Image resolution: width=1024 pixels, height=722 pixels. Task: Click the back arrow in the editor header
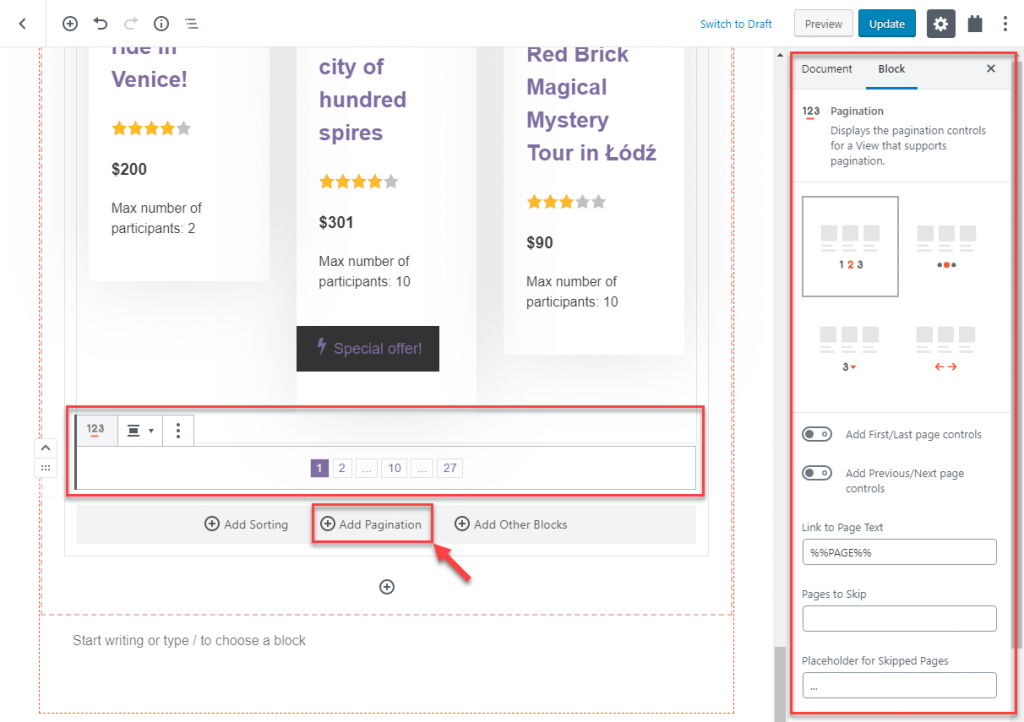(x=23, y=24)
